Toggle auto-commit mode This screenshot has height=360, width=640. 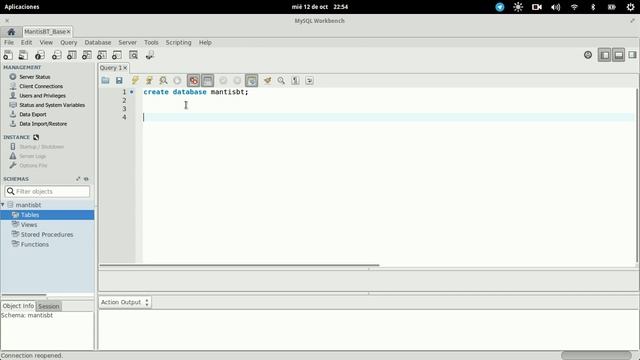click(251, 80)
